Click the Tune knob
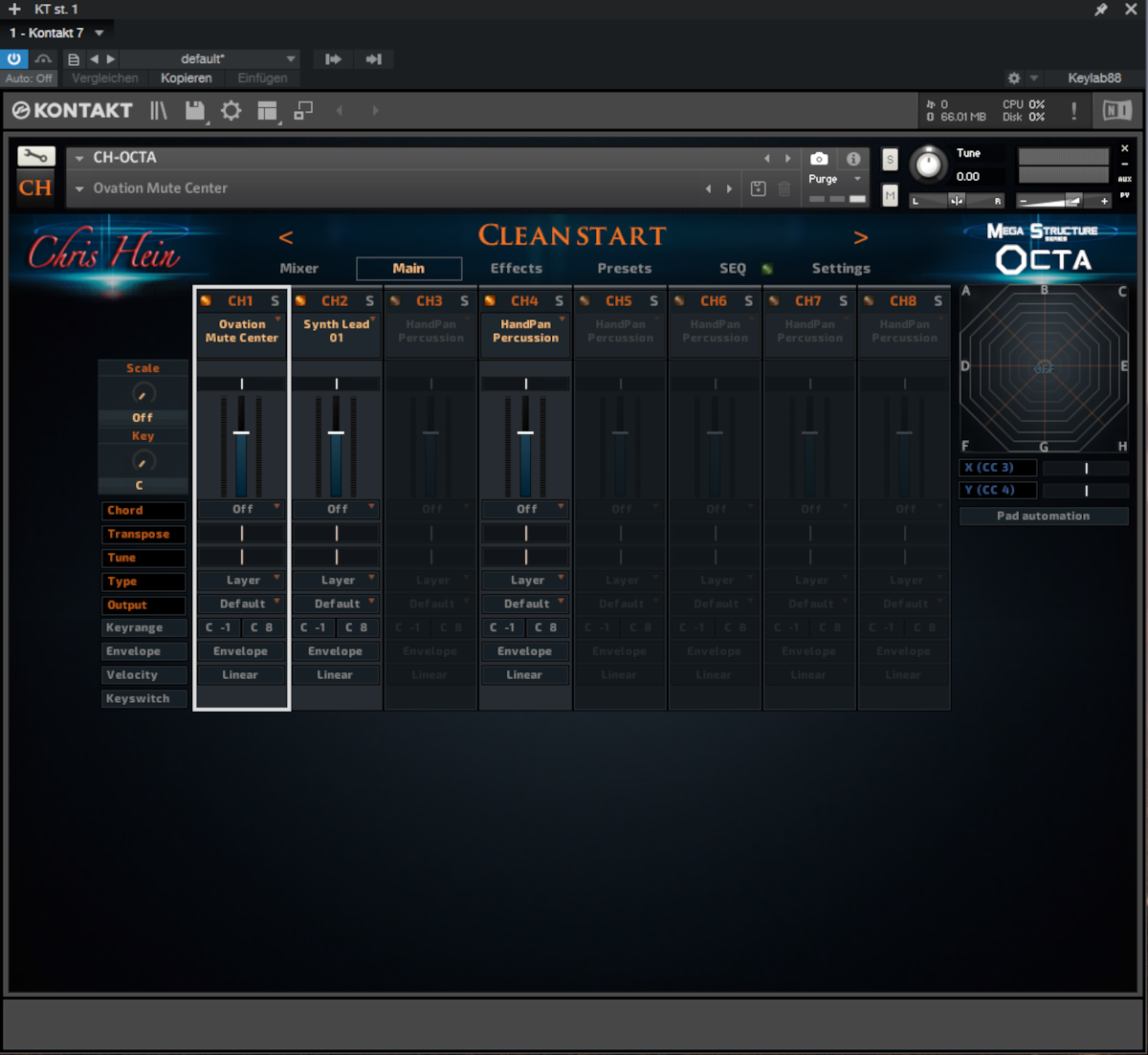Viewport: 1148px width, 1055px height. [x=927, y=165]
